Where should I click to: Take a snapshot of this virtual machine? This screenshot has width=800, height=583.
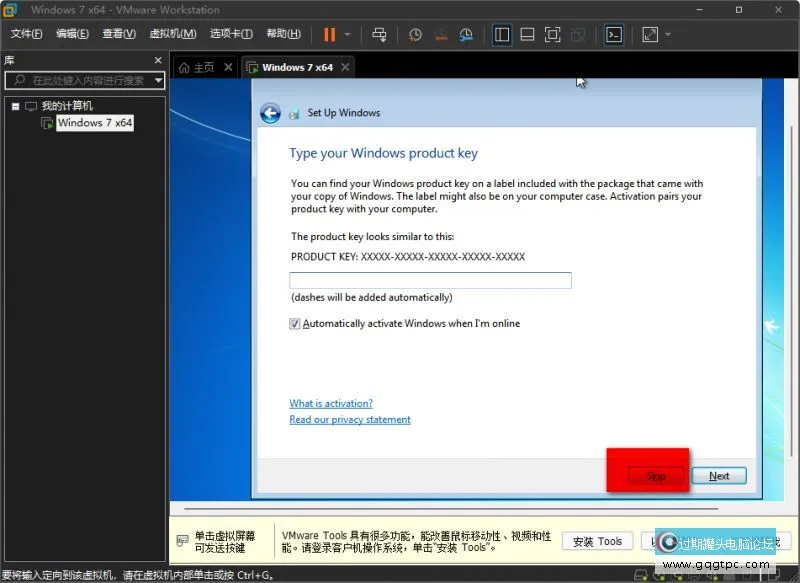click(x=416, y=34)
